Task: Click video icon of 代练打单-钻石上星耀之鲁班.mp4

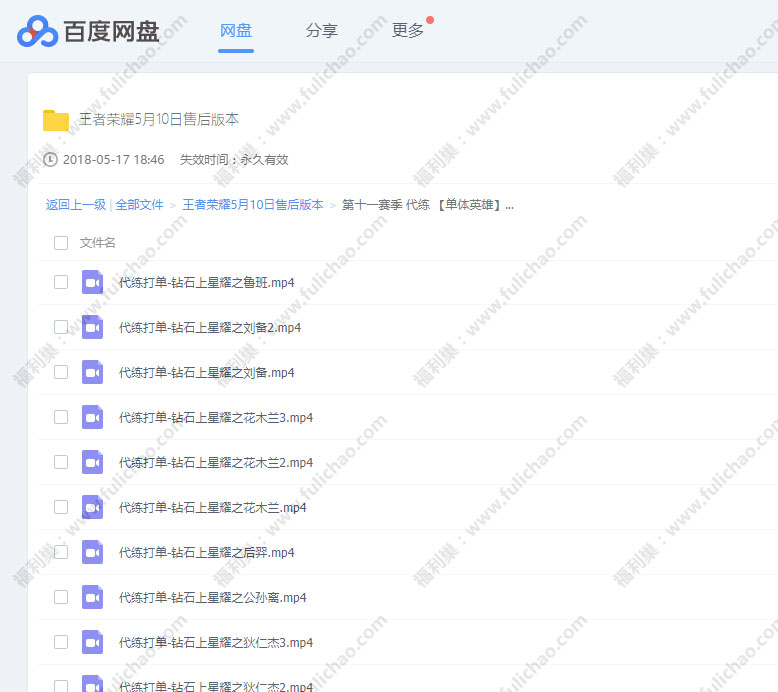Action: tap(92, 282)
